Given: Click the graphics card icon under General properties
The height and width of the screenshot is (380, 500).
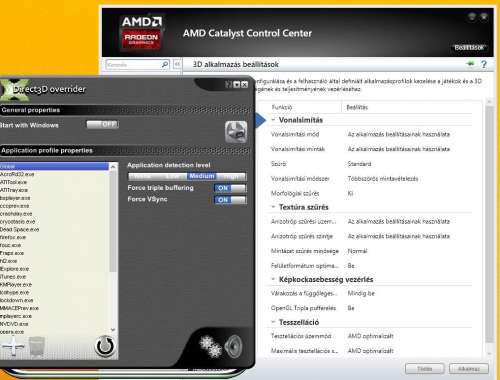Looking at the screenshot, I should (x=236, y=132).
